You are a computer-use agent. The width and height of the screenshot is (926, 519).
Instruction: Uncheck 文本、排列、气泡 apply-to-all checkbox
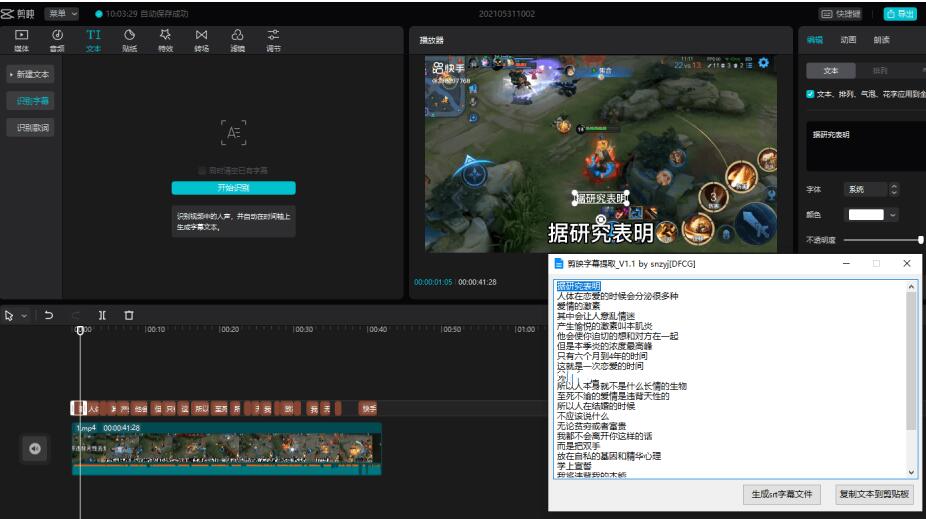pos(810,94)
